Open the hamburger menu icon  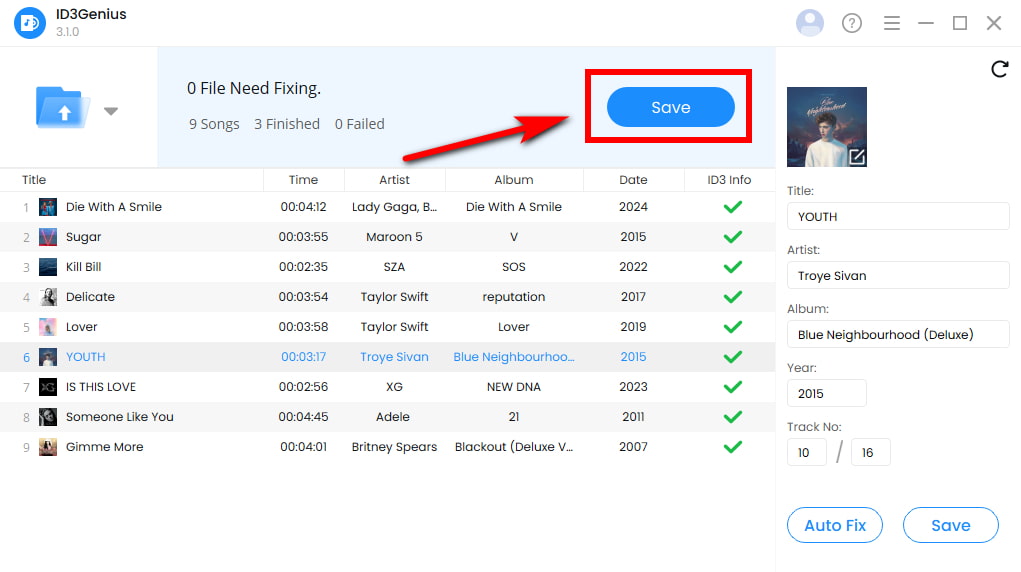(x=891, y=23)
